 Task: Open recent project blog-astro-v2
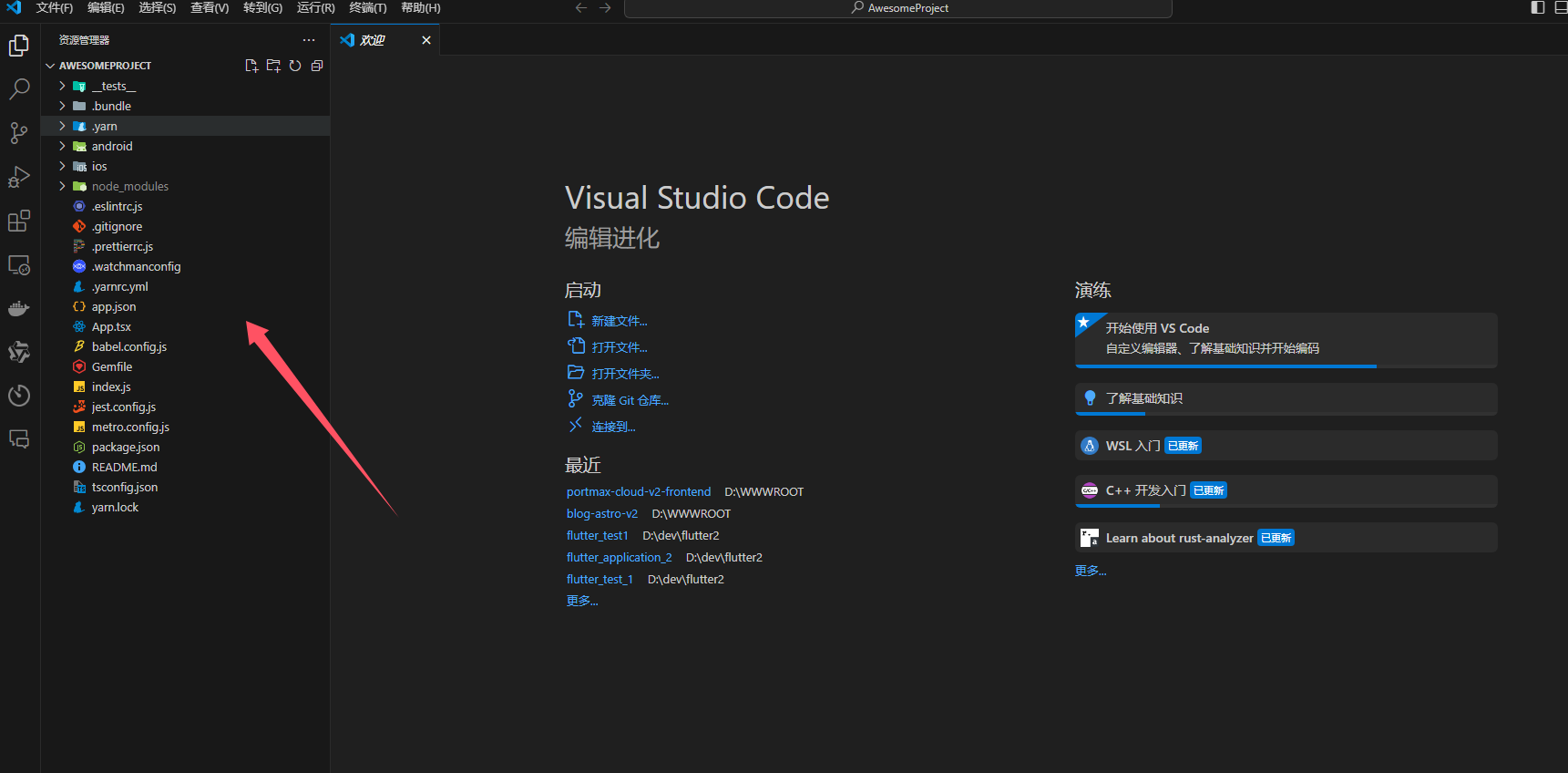coord(602,513)
